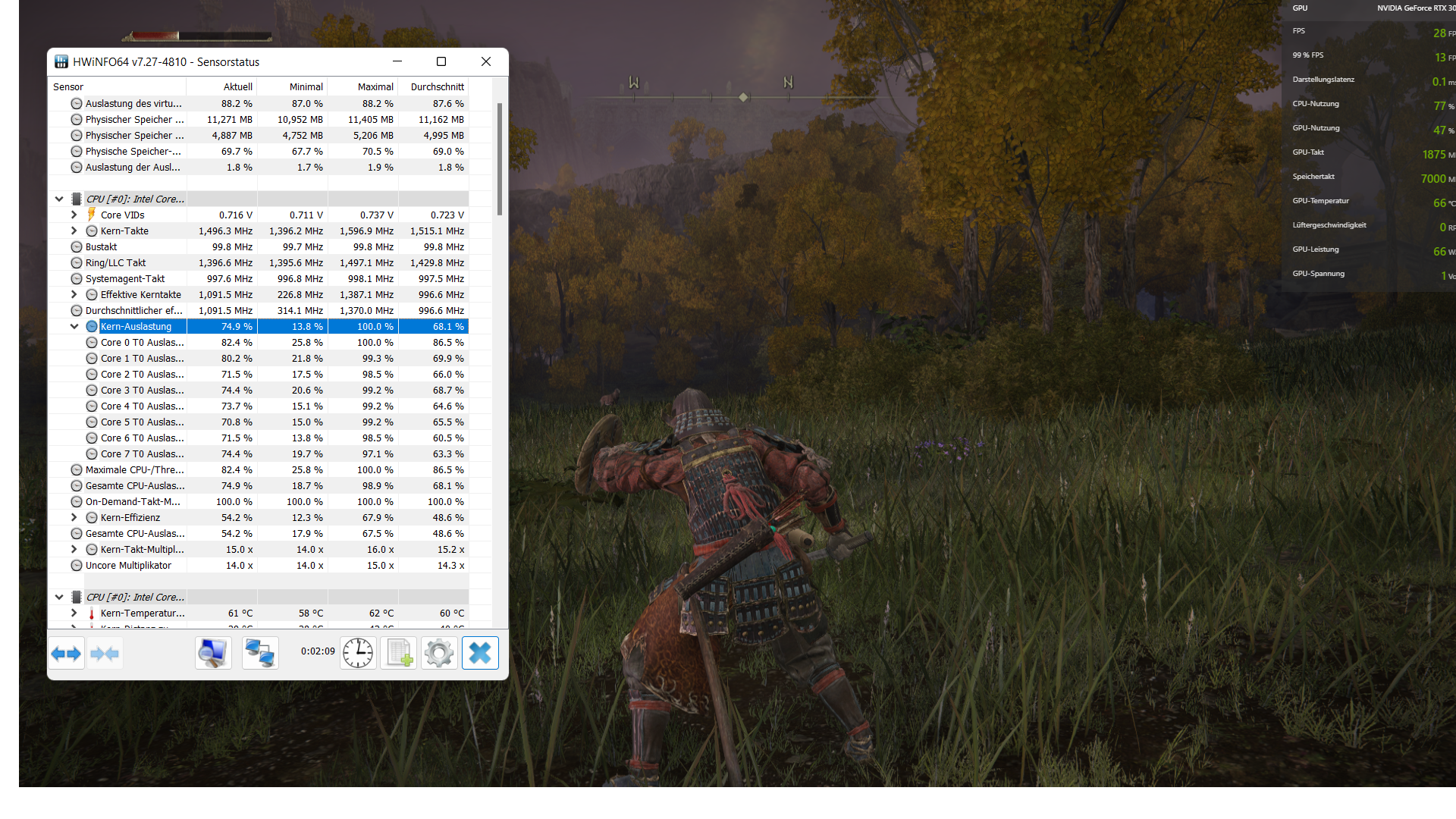Collapse the Kern-Auslastung tree node
The width and height of the screenshot is (1456, 819).
point(74,327)
